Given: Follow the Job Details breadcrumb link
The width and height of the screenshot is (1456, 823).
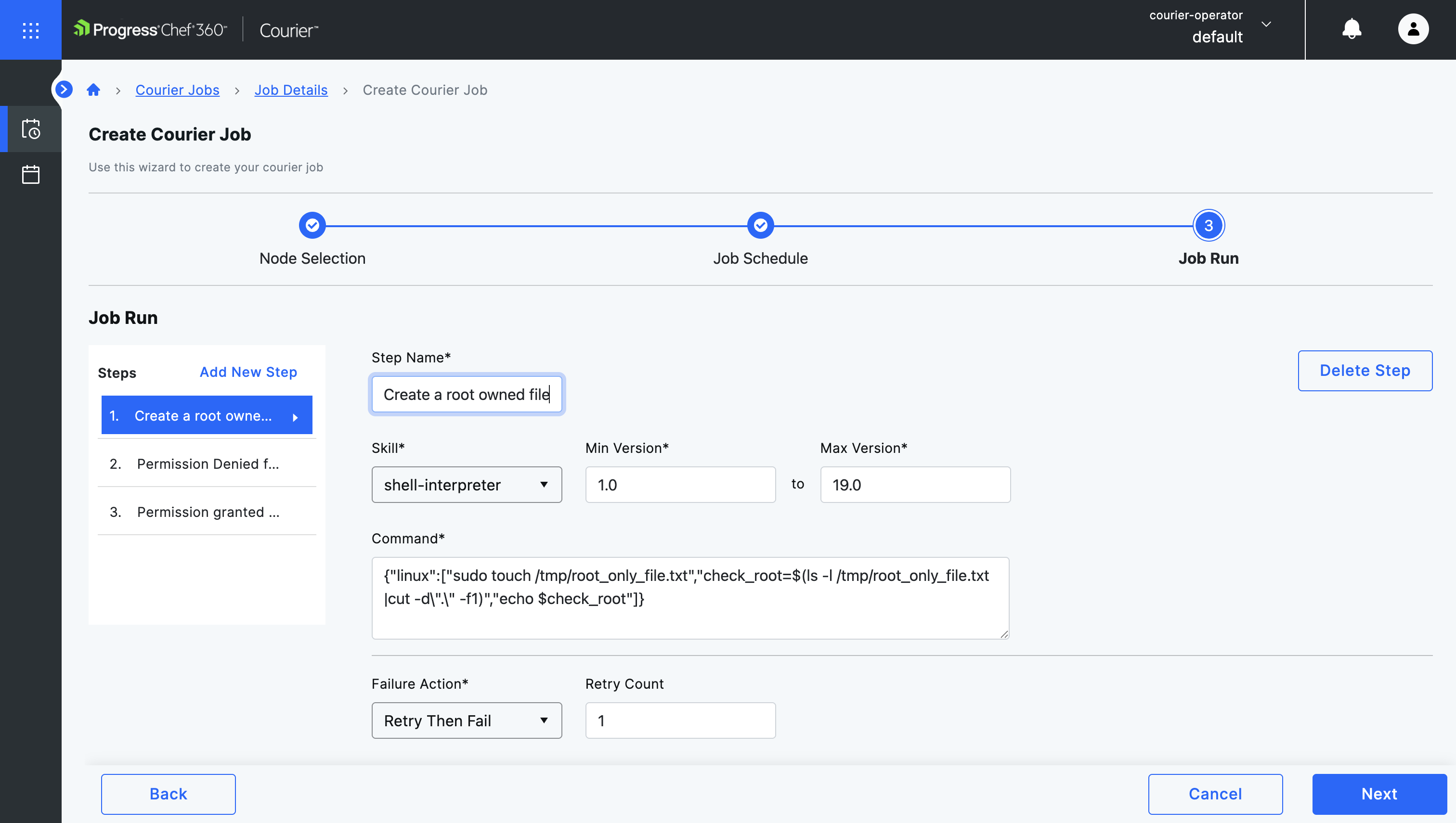Looking at the screenshot, I should 291,90.
